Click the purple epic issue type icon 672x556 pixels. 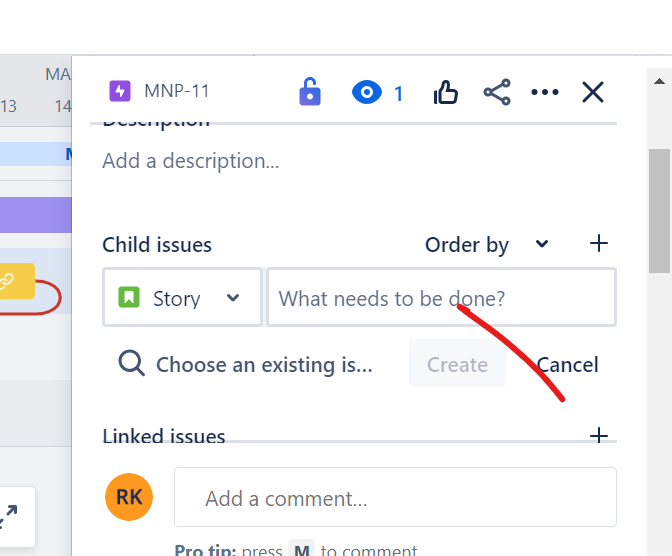pyautogui.click(x=120, y=91)
